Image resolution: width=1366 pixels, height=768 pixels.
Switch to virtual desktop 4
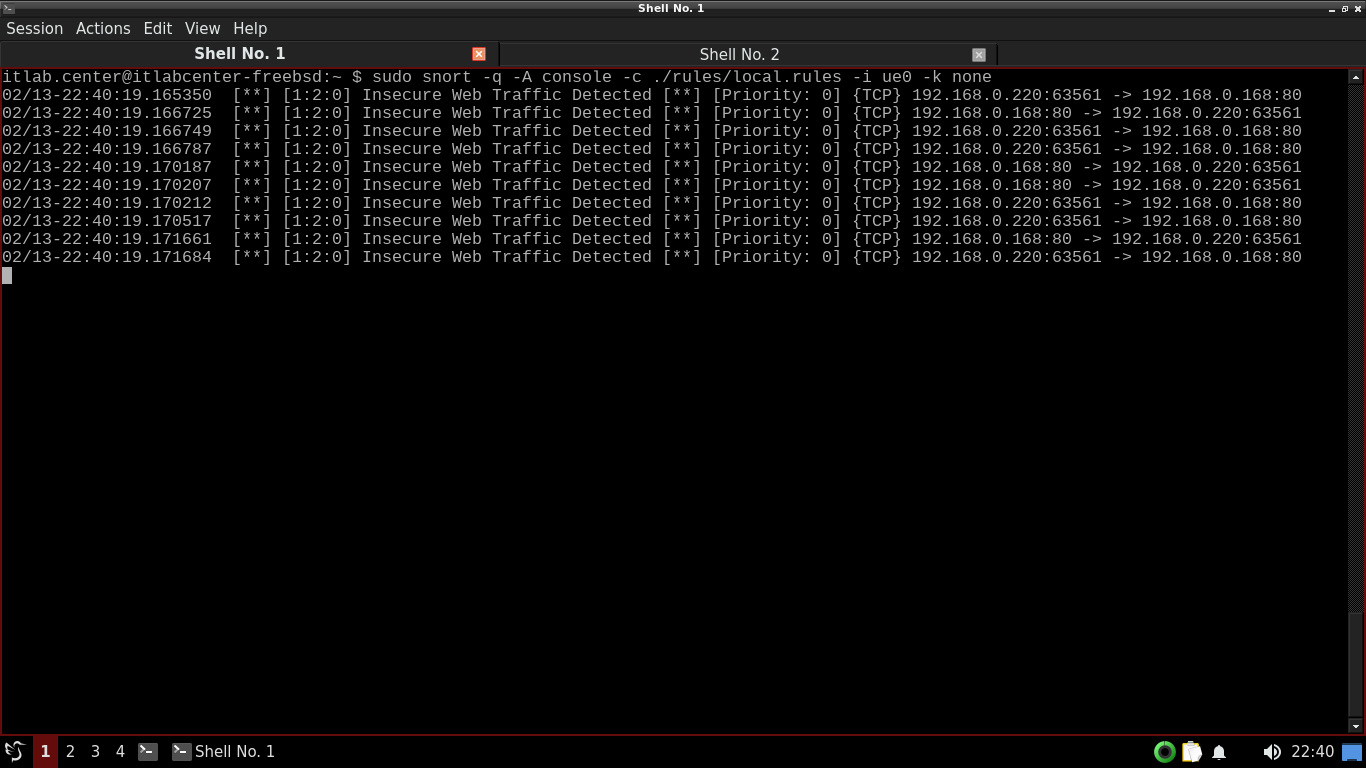point(120,751)
